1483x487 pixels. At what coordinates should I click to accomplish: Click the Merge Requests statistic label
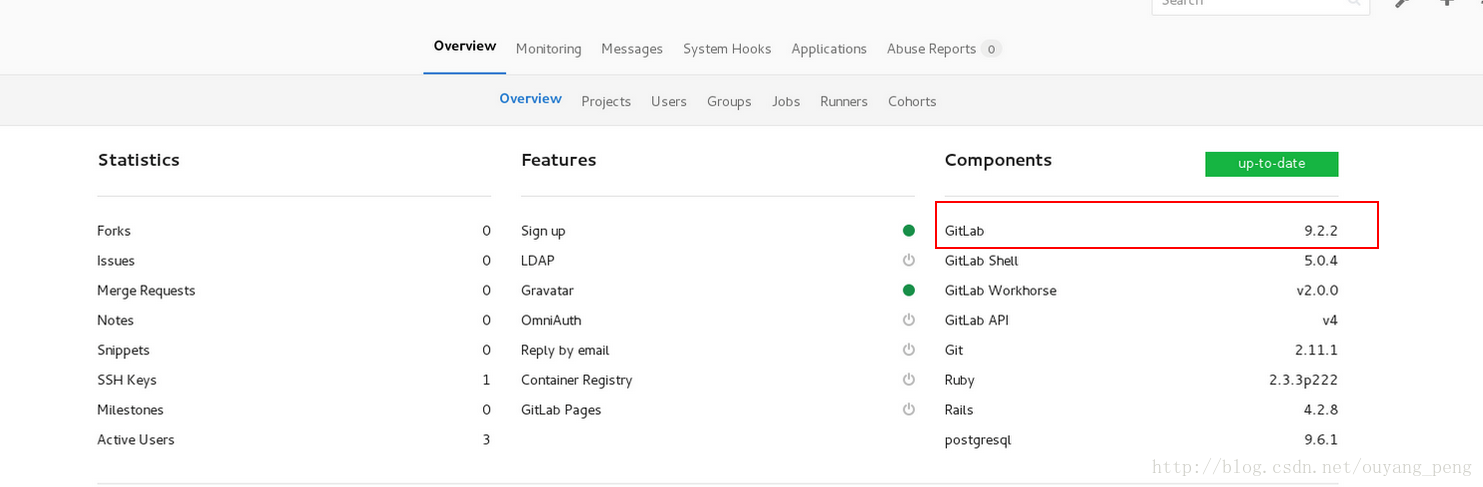[x=146, y=291]
